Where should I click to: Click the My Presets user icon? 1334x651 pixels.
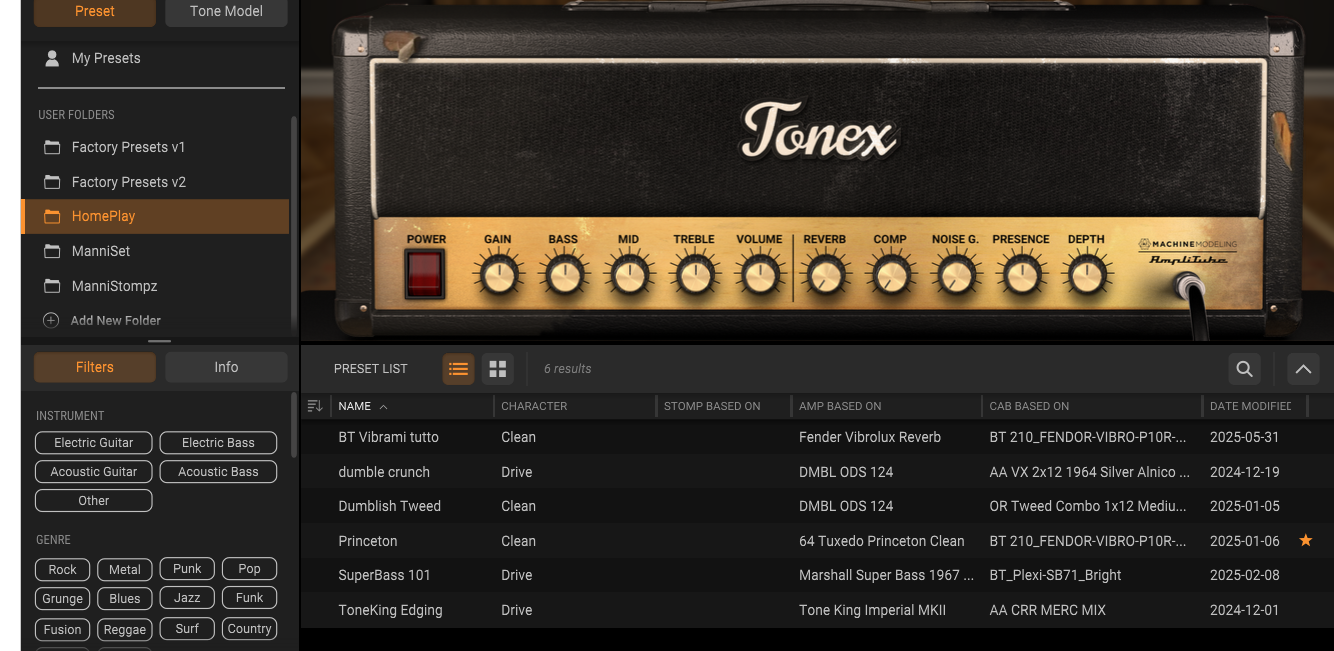(52, 58)
